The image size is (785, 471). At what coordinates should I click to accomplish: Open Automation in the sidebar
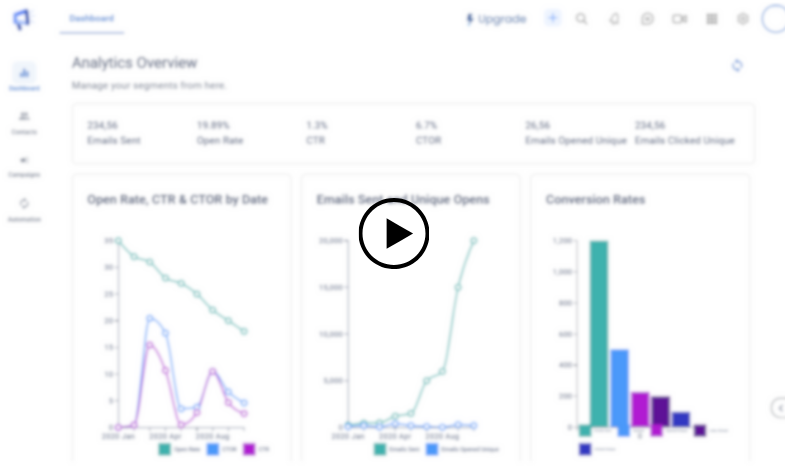[x=24, y=204]
